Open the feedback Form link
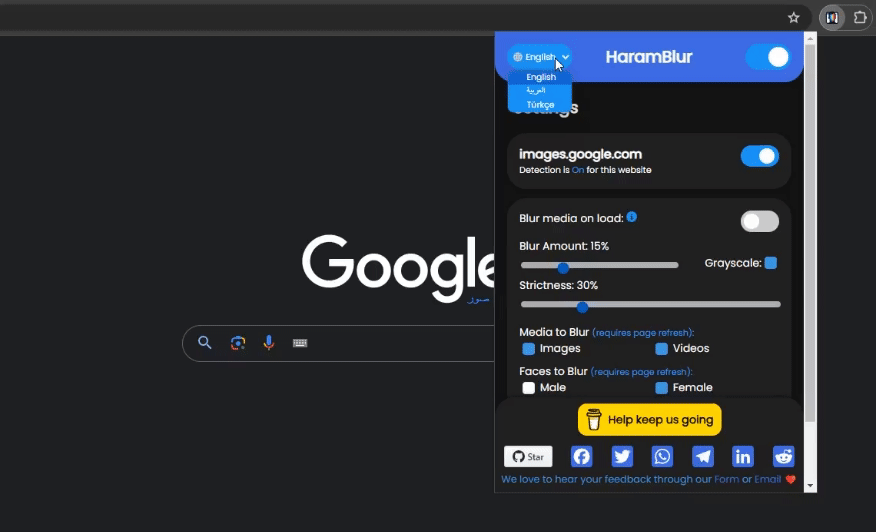Viewport: 876px width, 532px height. [x=726, y=479]
